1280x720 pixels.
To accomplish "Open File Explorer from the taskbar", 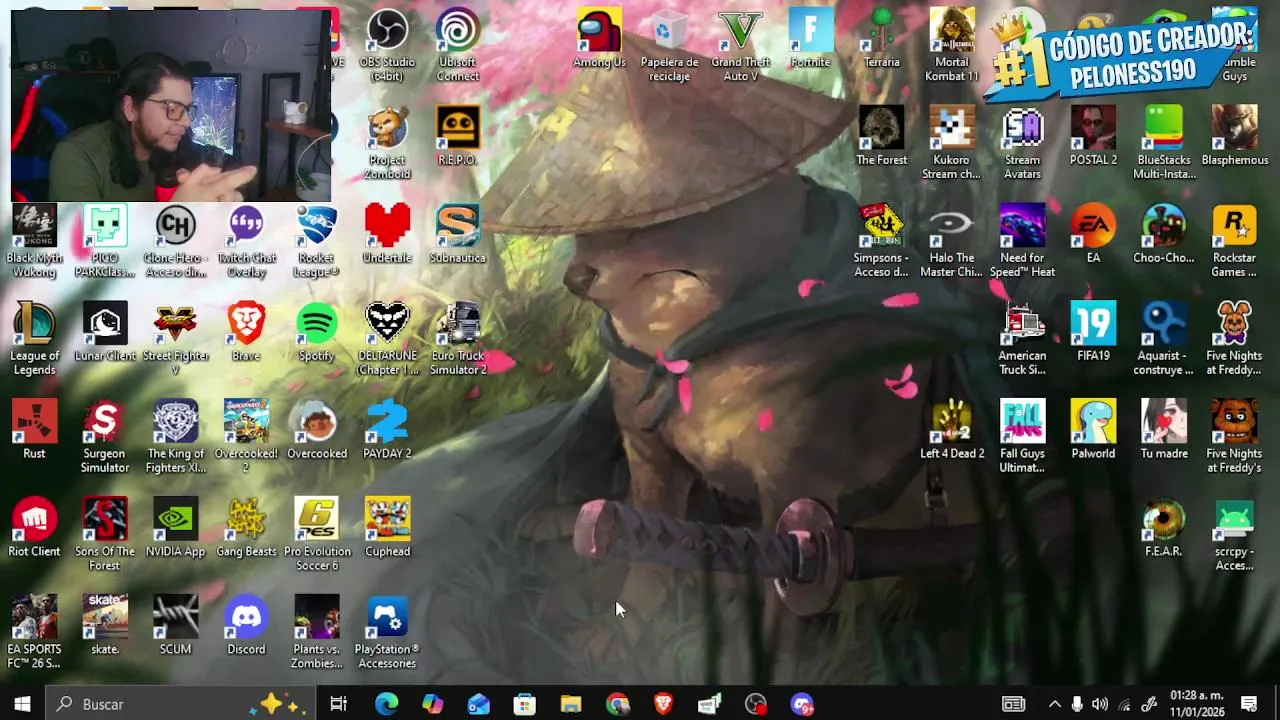I will 571,704.
